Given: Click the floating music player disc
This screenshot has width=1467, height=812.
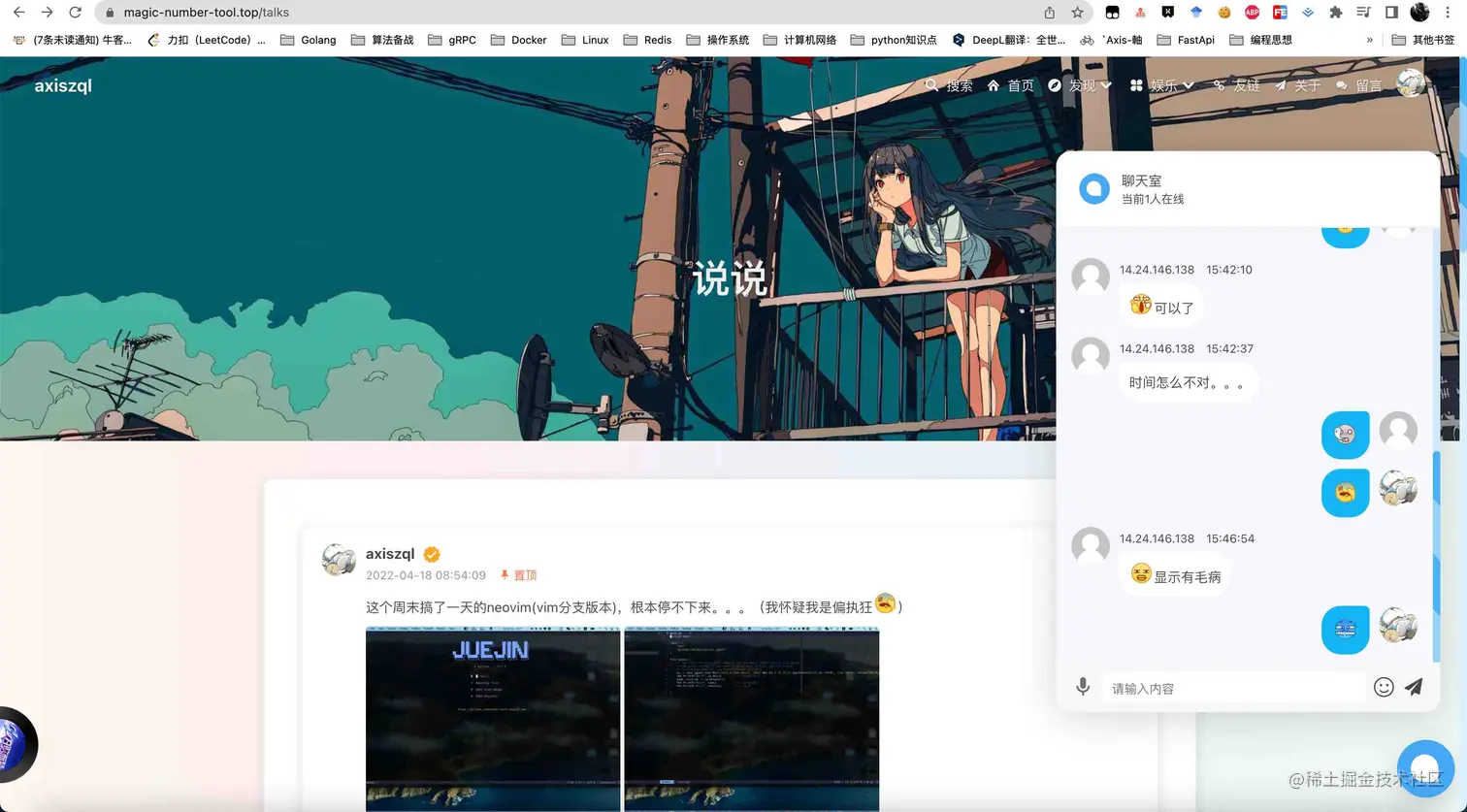Looking at the screenshot, I should [x=15, y=744].
